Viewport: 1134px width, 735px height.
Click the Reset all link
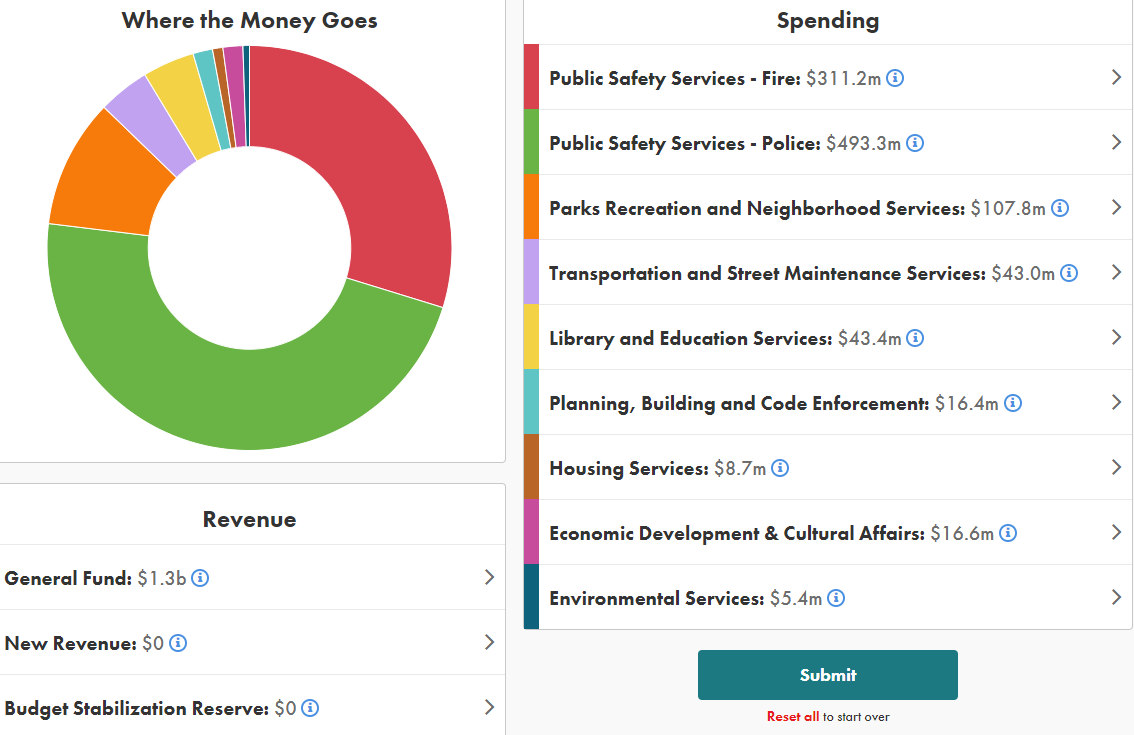tap(793, 716)
